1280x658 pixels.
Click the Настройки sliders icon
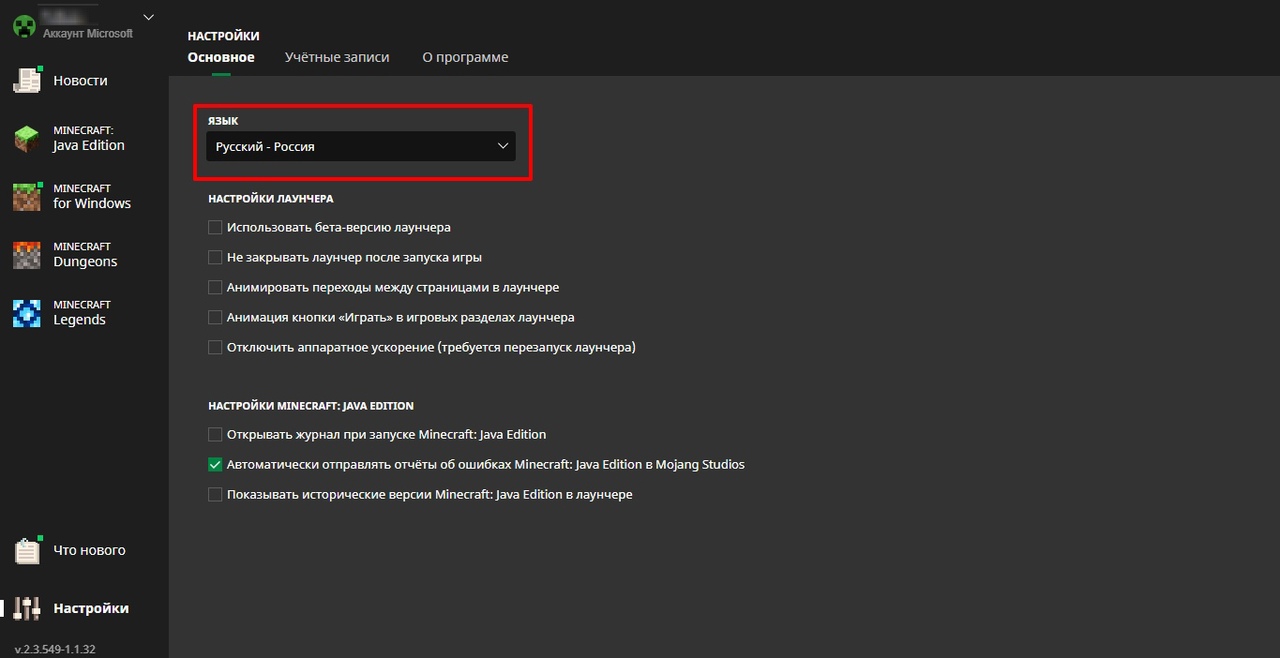tap(26, 608)
